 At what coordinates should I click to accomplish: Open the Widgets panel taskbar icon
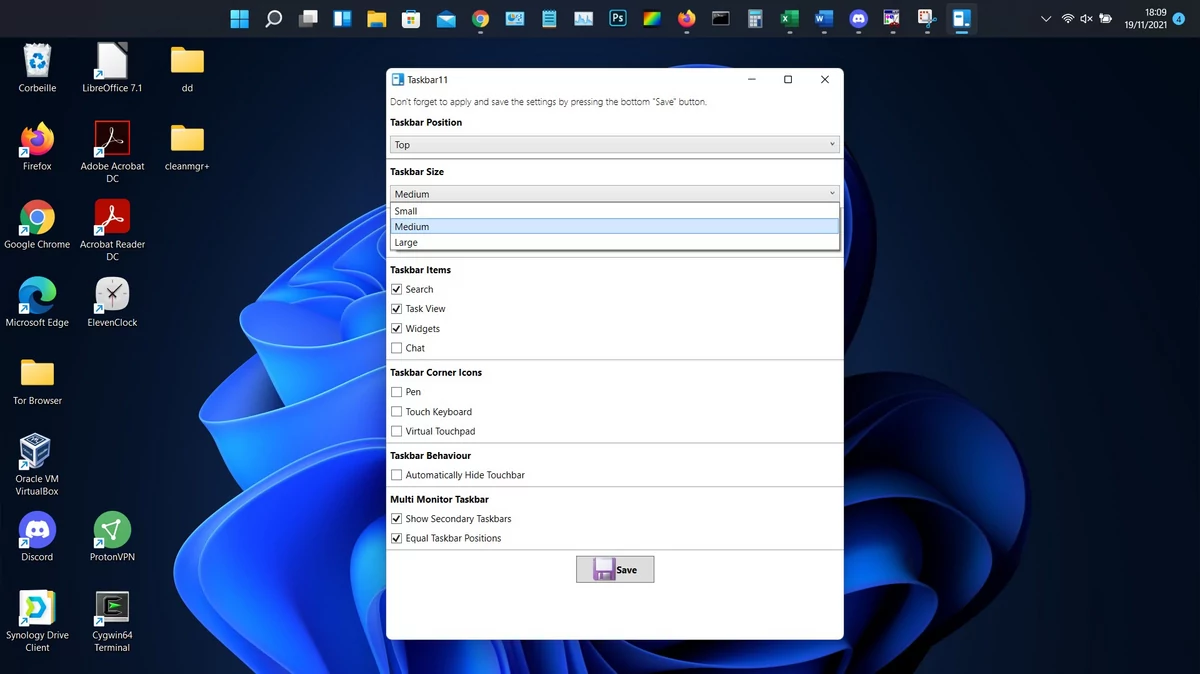click(x=343, y=18)
